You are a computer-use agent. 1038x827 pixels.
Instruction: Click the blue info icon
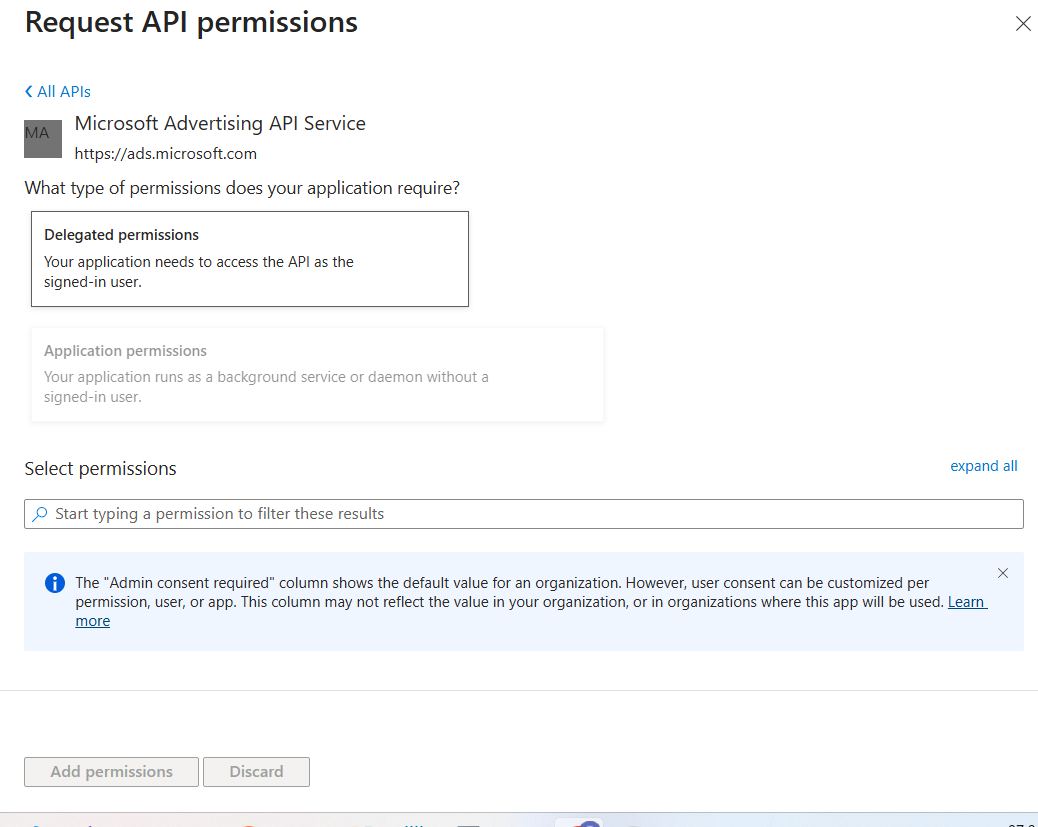pyautogui.click(x=55, y=583)
